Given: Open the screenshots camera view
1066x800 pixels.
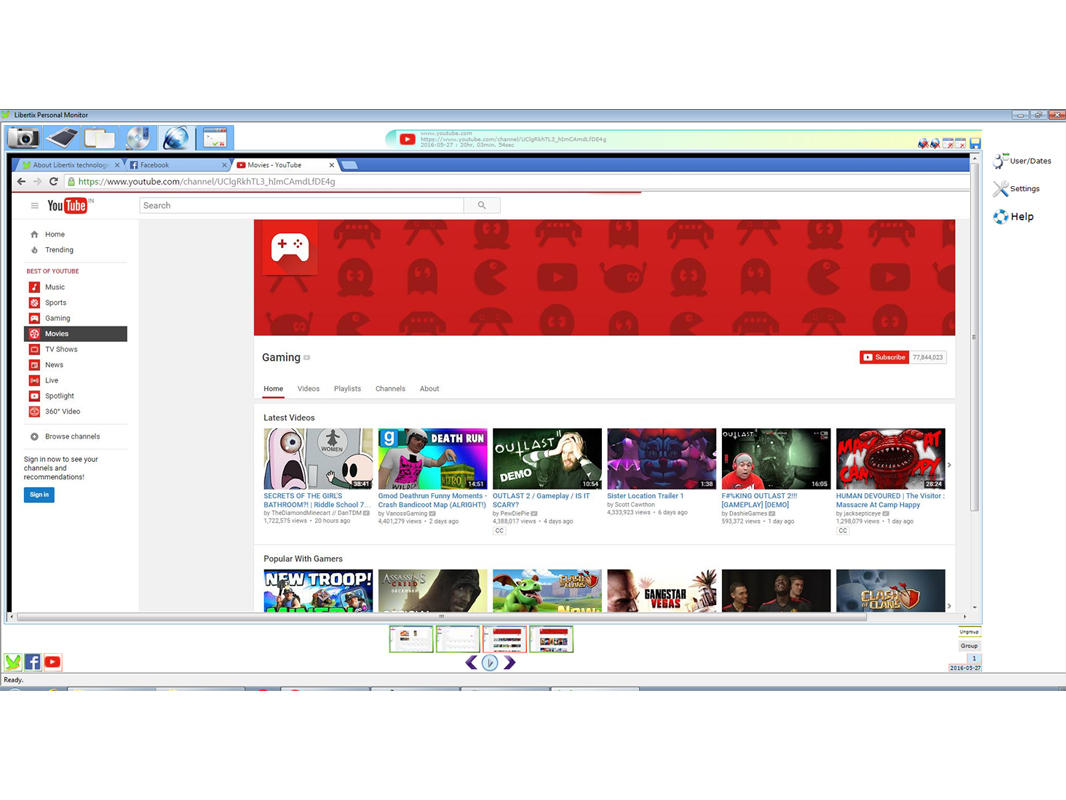Looking at the screenshot, I should coord(23,138).
